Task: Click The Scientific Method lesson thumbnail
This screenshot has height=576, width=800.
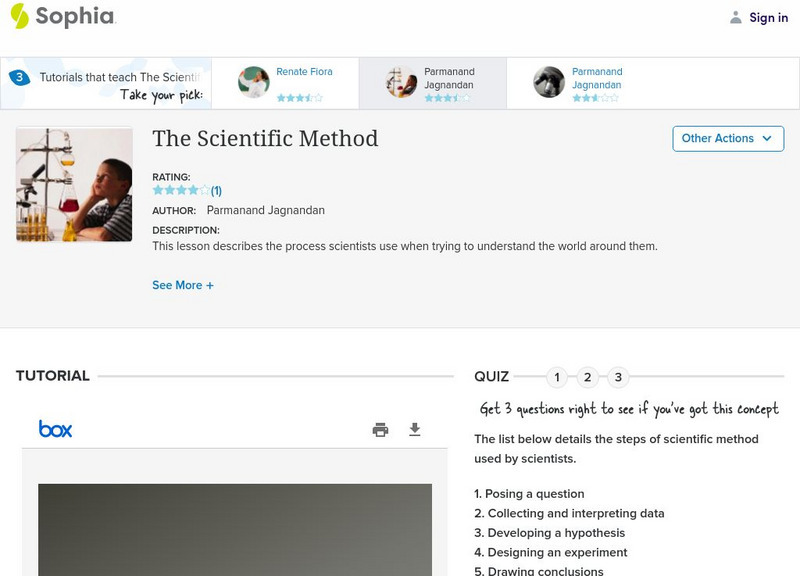Action: tap(74, 184)
